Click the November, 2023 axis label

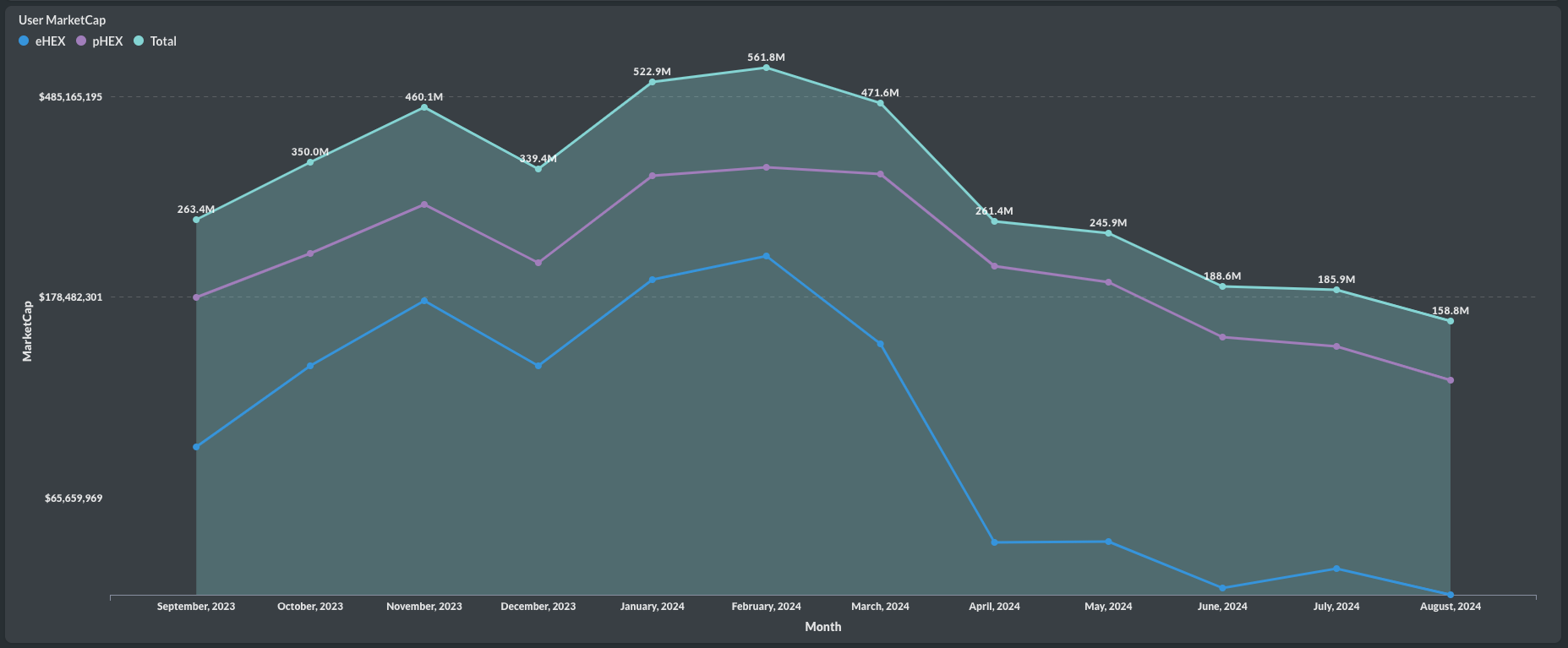tap(424, 607)
